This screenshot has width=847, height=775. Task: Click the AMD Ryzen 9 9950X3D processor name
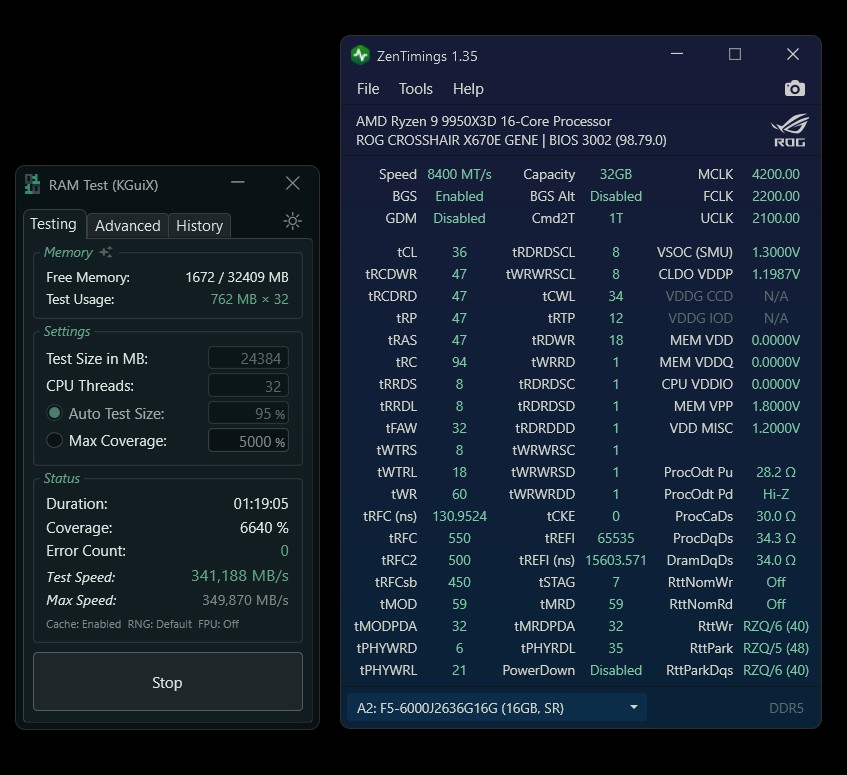click(x=483, y=121)
